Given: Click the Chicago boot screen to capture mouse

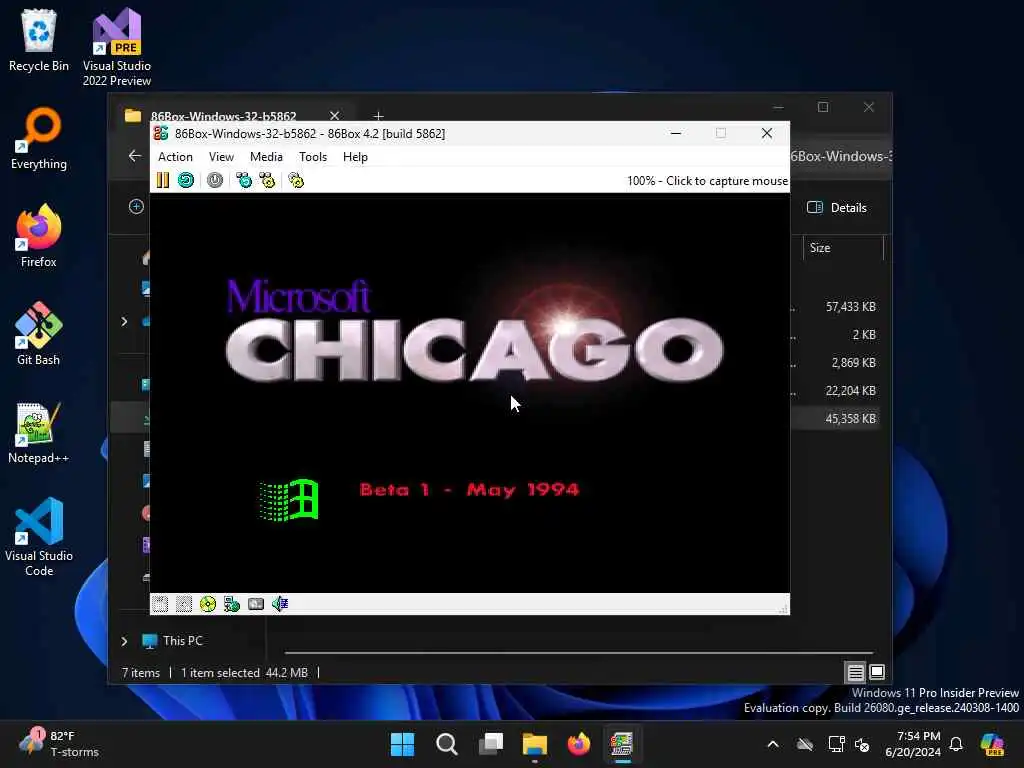Looking at the screenshot, I should pos(470,392).
